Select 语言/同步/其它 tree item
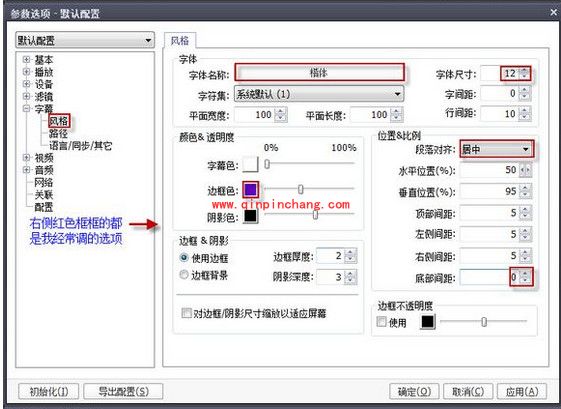 [81, 146]
